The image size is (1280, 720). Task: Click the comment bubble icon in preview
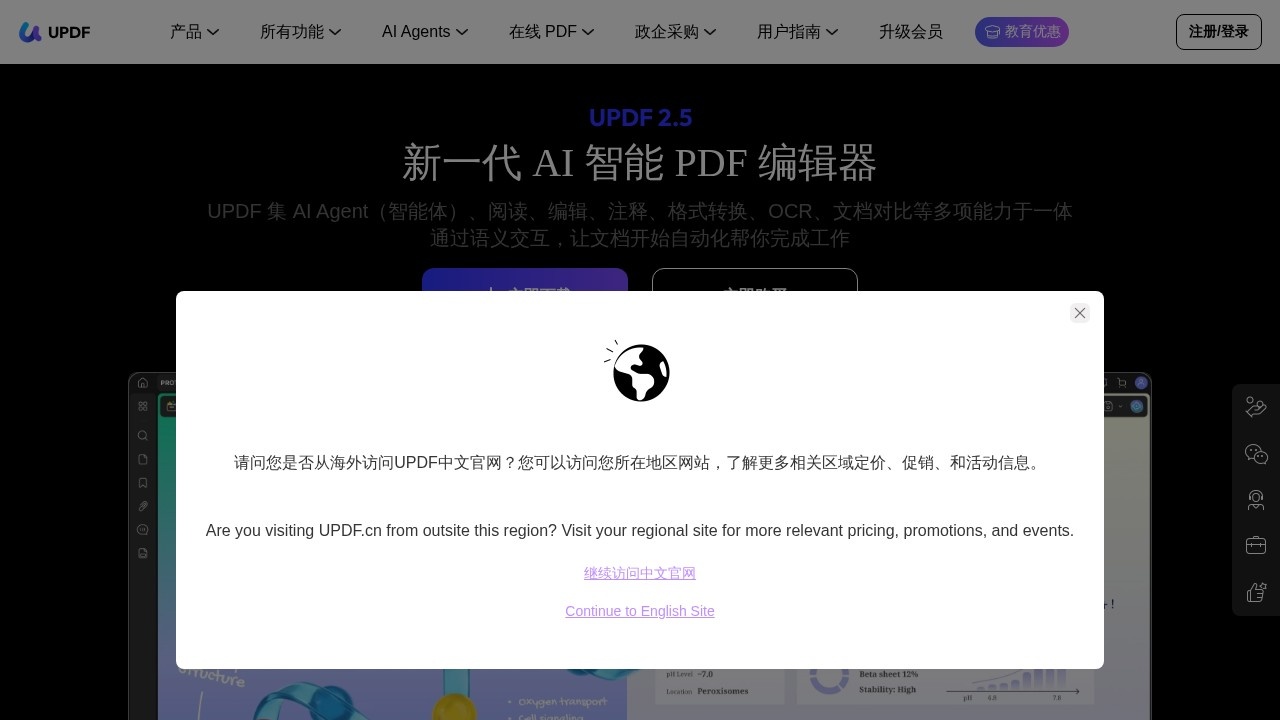pyautogui.click(x=143, y=529)
